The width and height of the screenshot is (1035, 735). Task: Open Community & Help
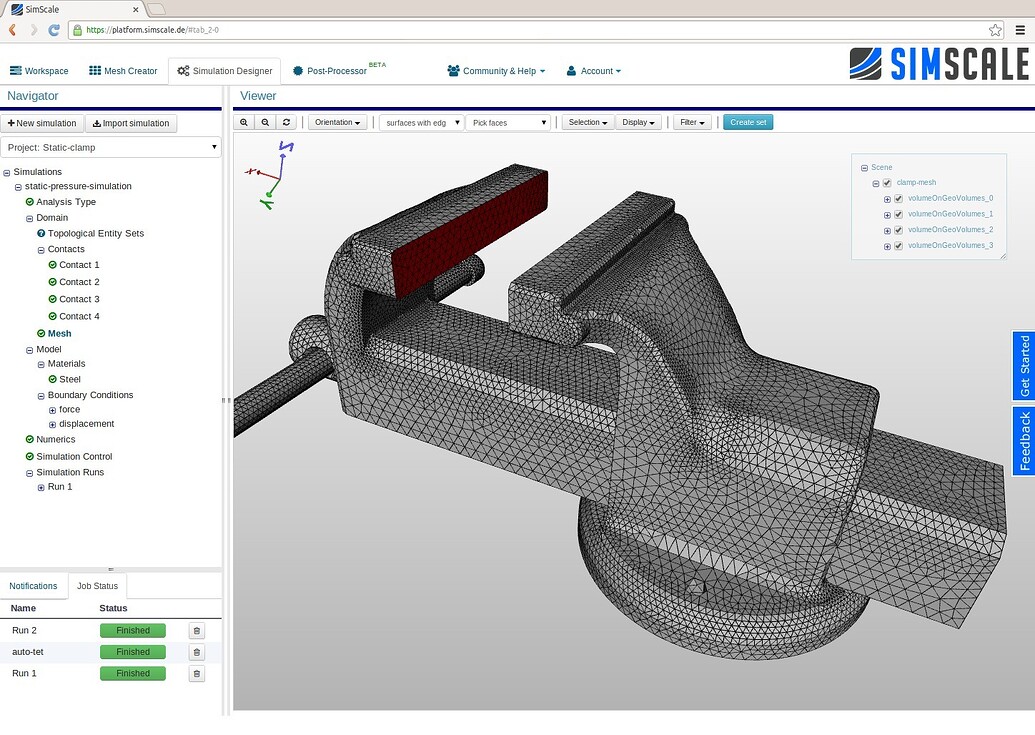[x=495, y=71]
